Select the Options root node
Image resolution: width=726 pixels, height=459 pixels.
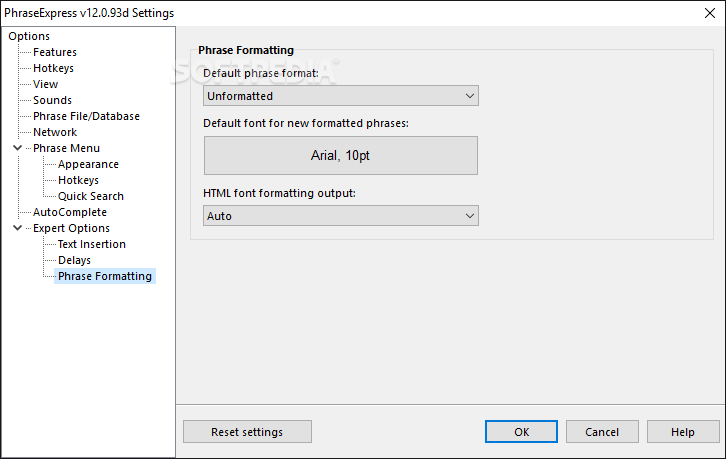(x=29, y=36)
